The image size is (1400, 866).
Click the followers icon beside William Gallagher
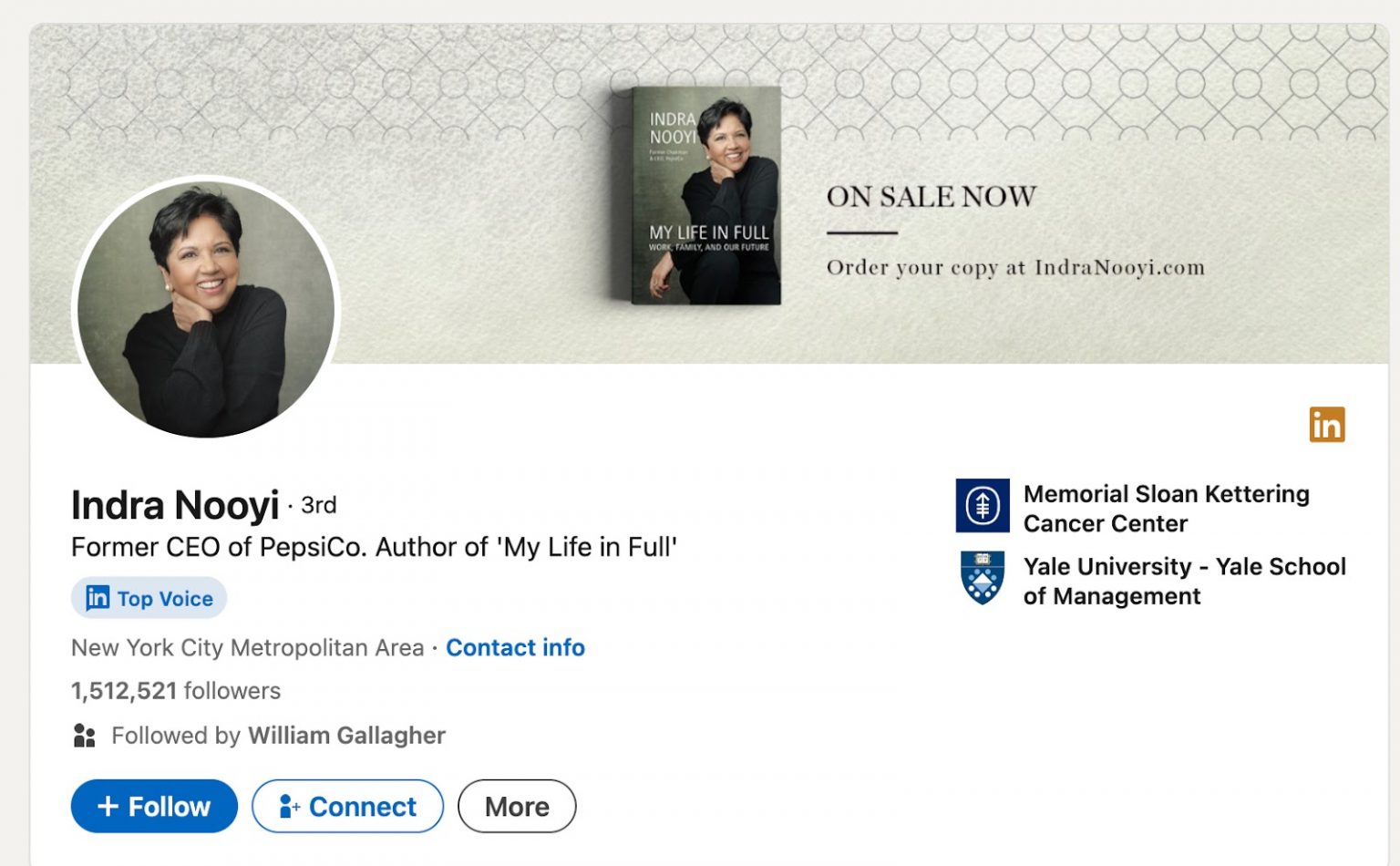pos(85,735)
